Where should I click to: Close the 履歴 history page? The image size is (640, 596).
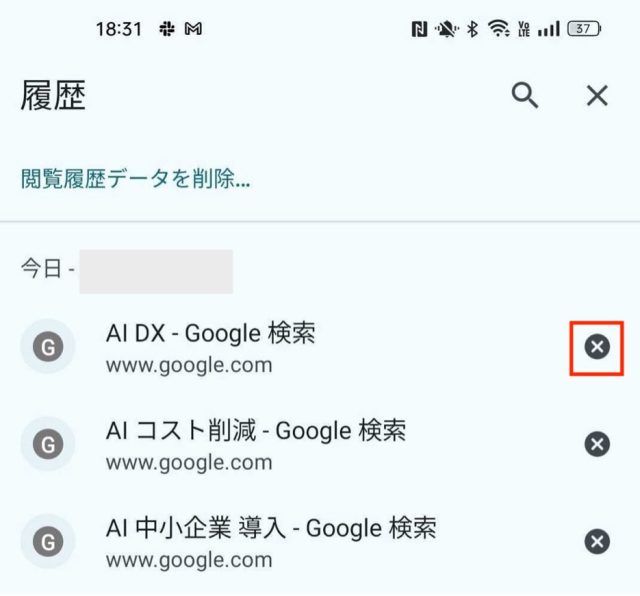click(597, 96)
